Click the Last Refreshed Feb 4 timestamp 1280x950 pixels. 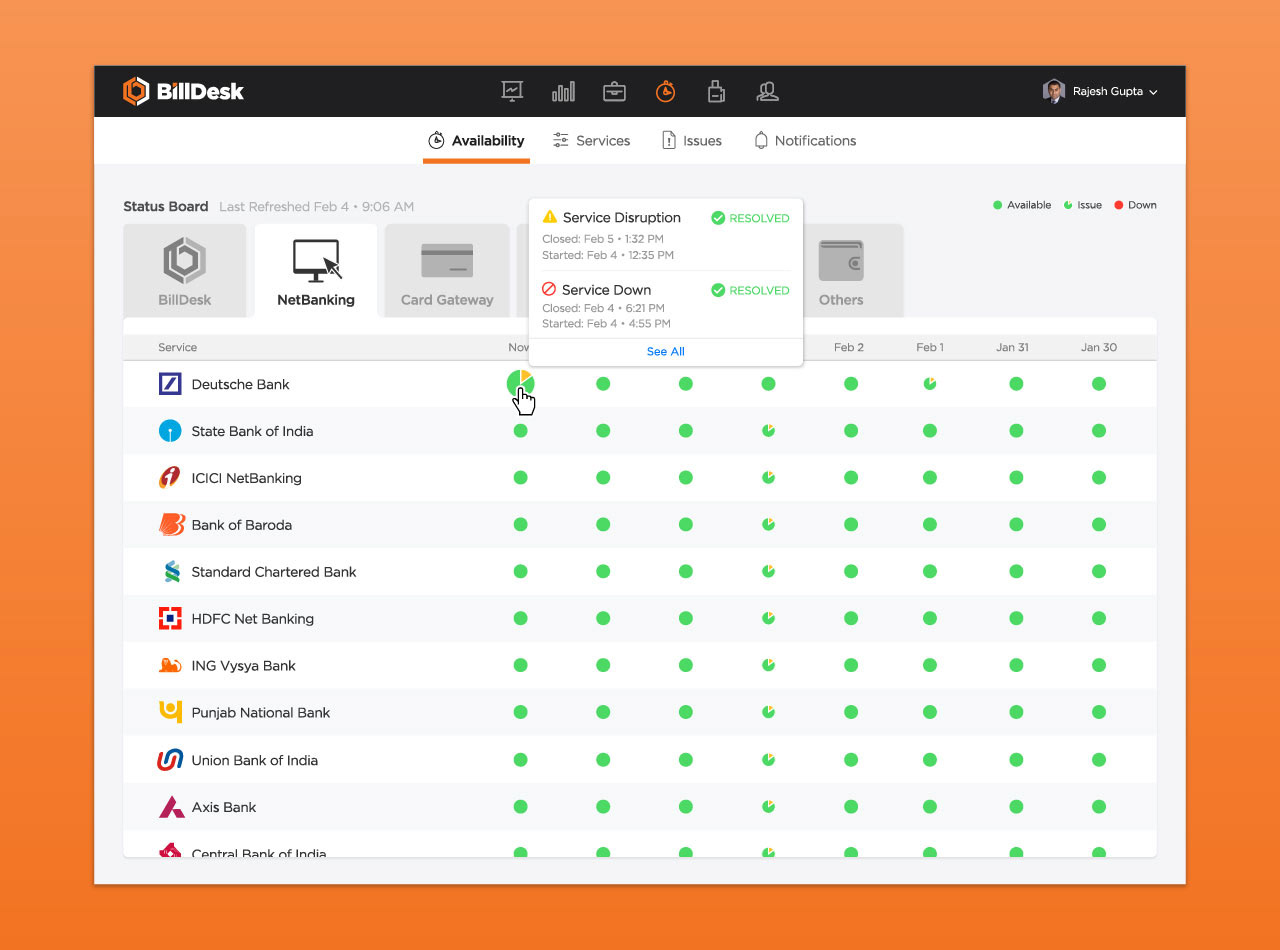click(316, 207)
